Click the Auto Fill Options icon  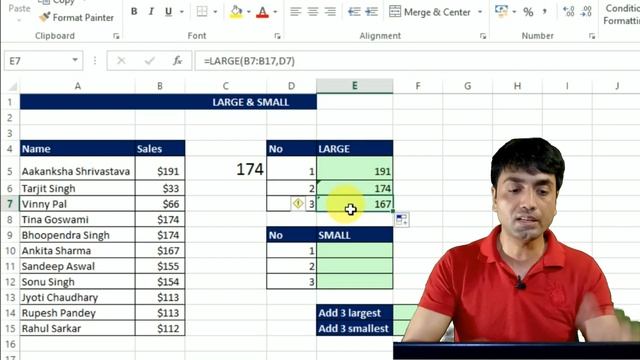pyautogui.click(x=402, y=220)
